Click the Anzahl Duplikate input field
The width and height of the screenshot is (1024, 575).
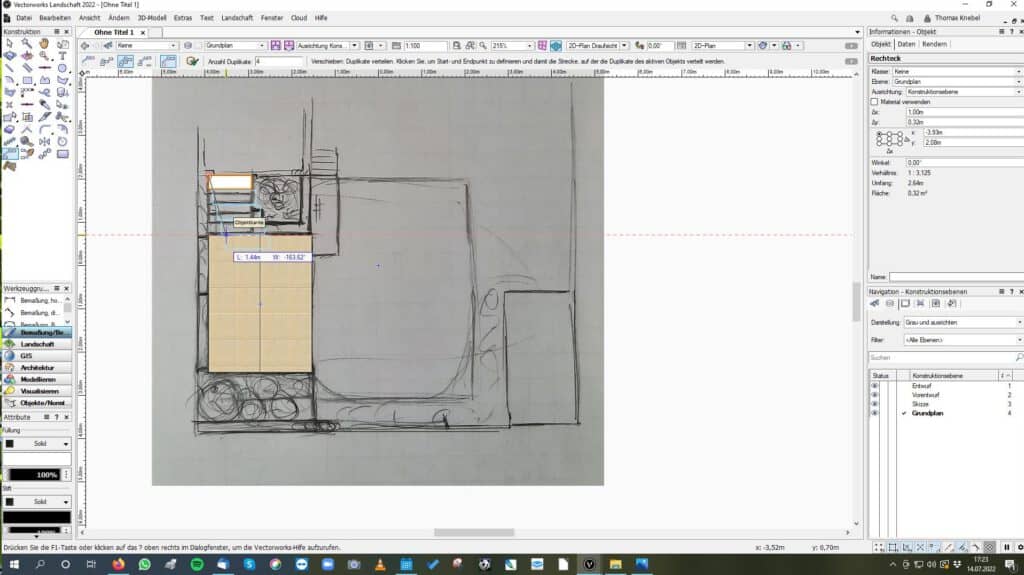pos(278,61)
